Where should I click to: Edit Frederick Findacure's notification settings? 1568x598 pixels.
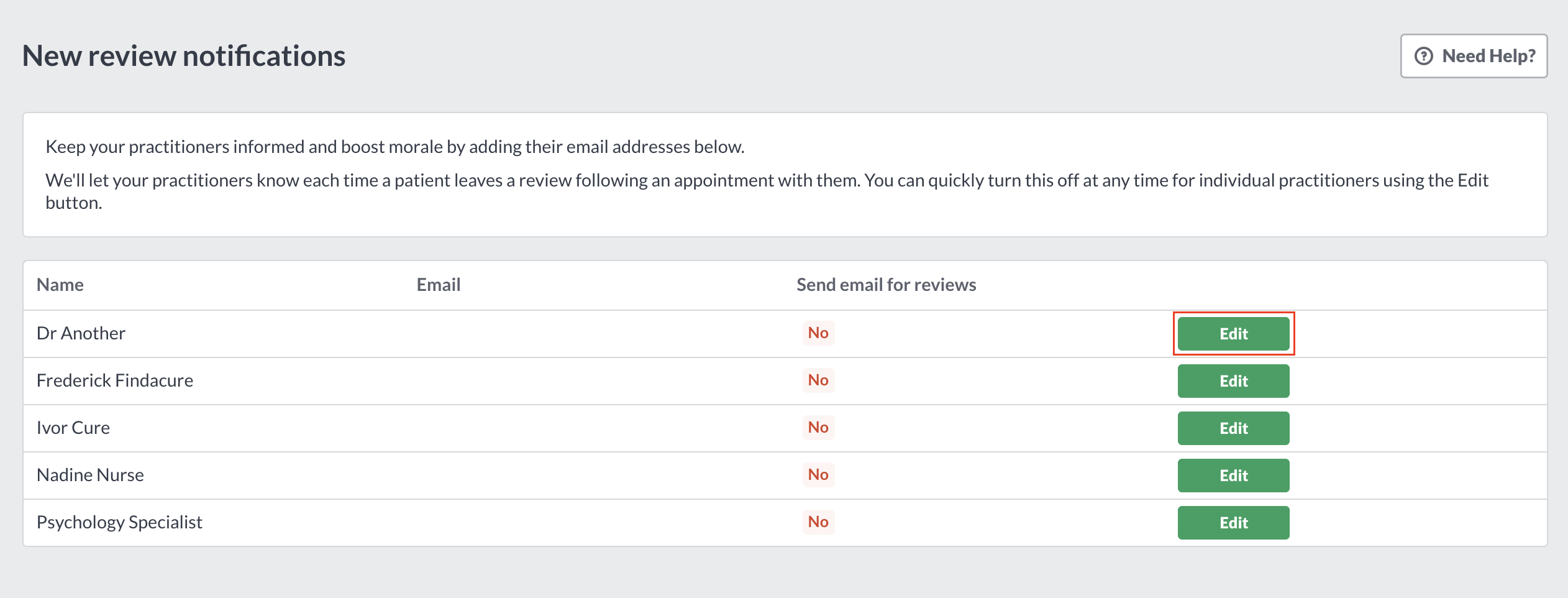pyautogui.click(x=1233, y=381)
